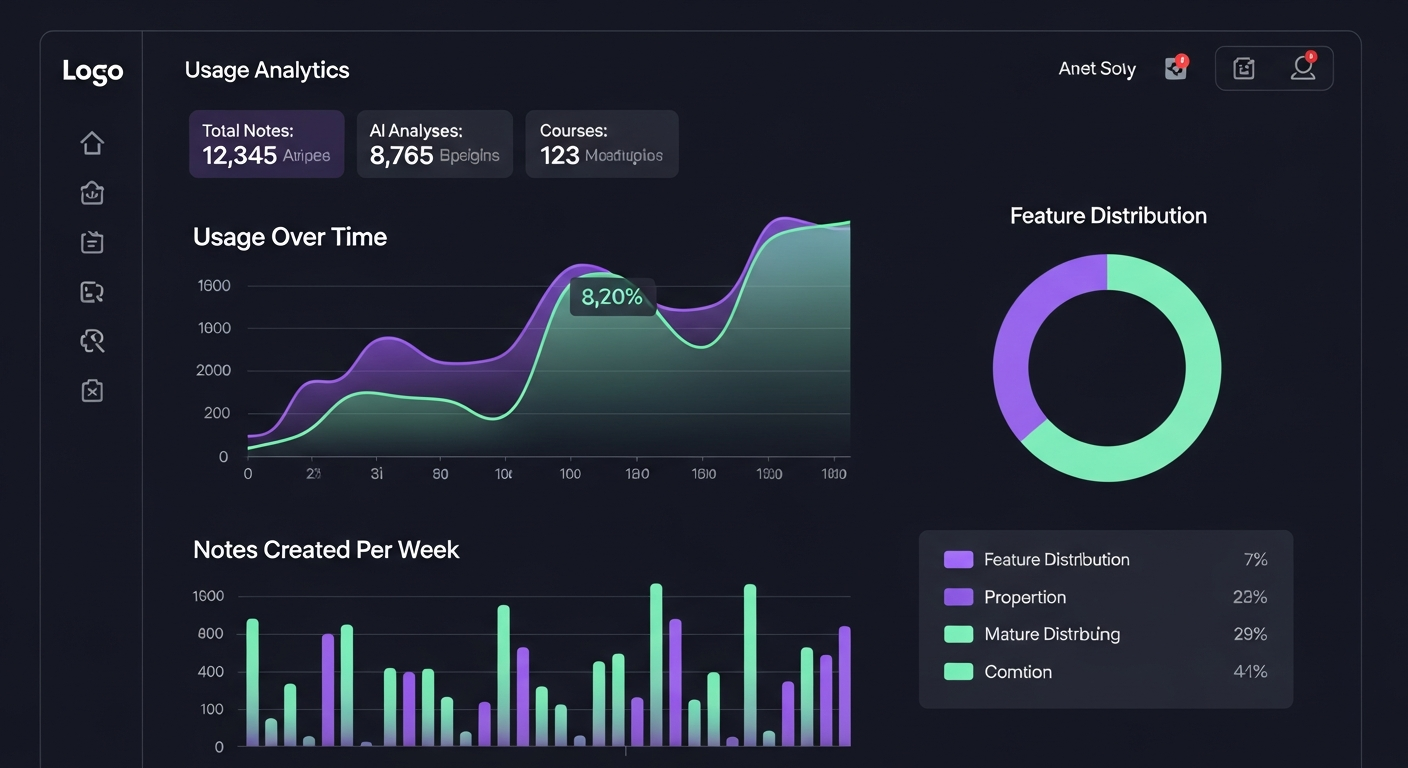Click the Feature Distribution chart title

pyautogui.click(x=1108, y=216)
